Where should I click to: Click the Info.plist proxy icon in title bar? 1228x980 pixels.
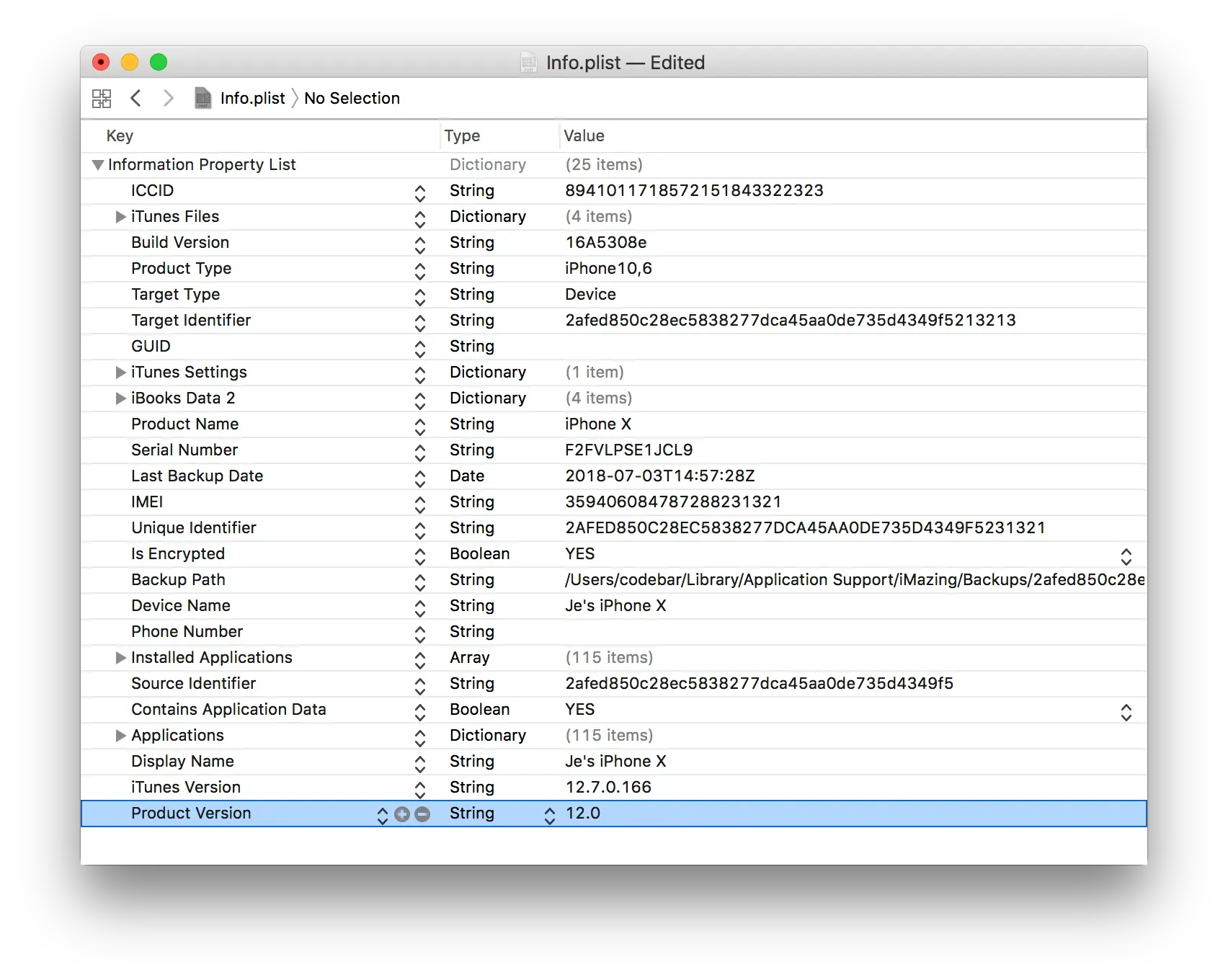[x=528, y=63]
